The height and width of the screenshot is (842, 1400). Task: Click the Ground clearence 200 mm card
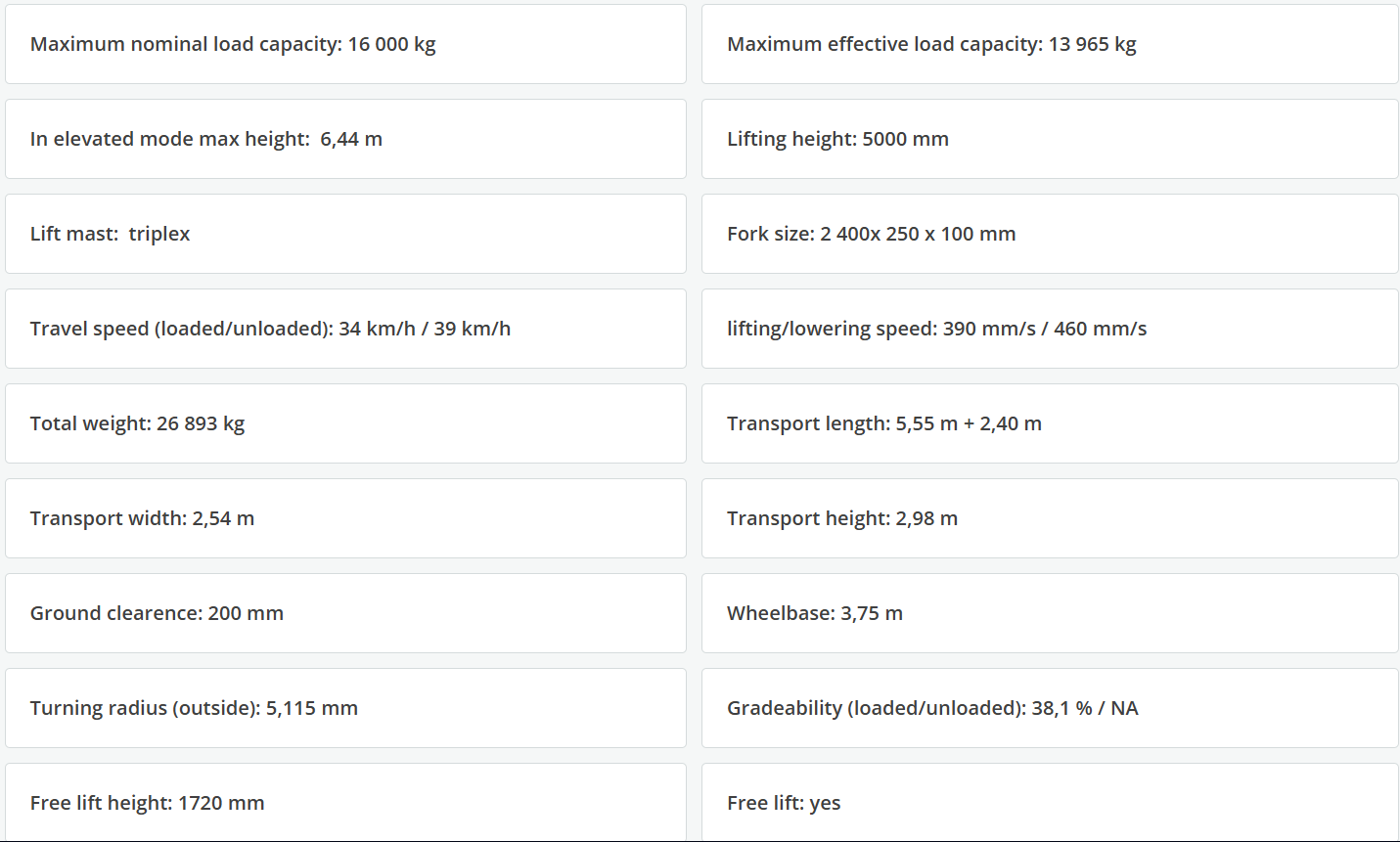pyautogui.click(x=345, y=613)
